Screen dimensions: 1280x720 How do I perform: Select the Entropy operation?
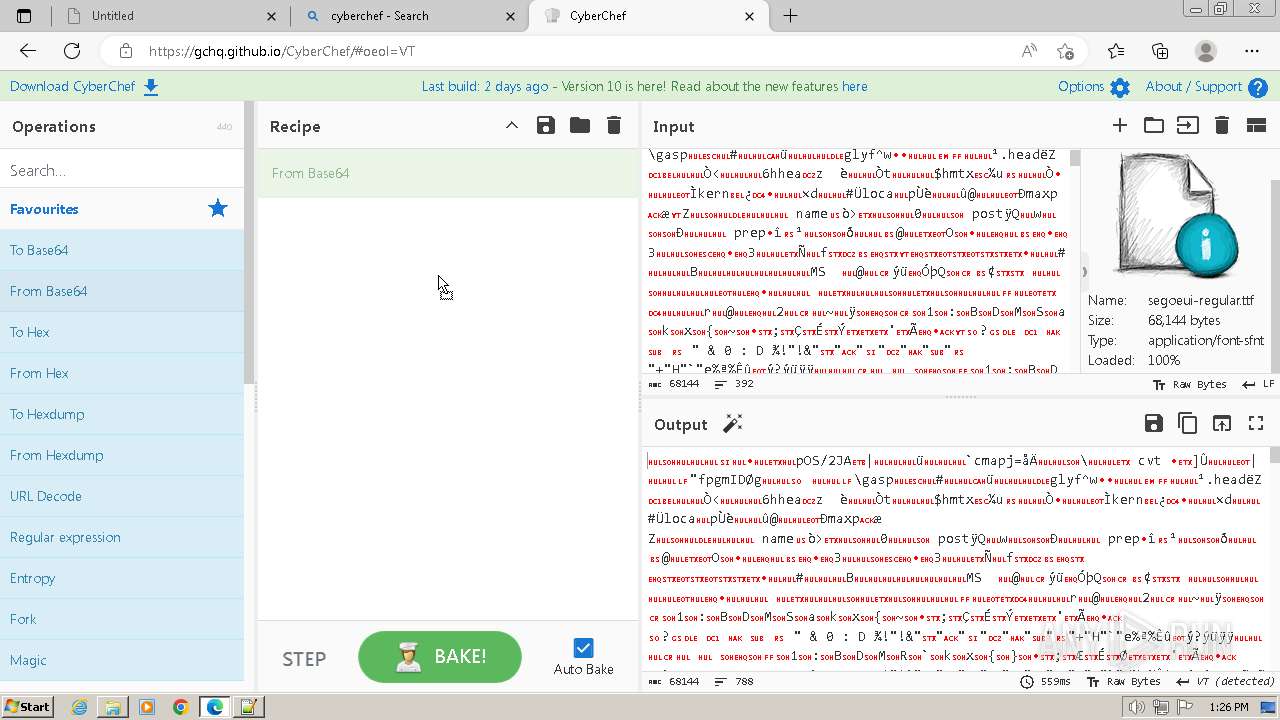[x=122, y=578]
